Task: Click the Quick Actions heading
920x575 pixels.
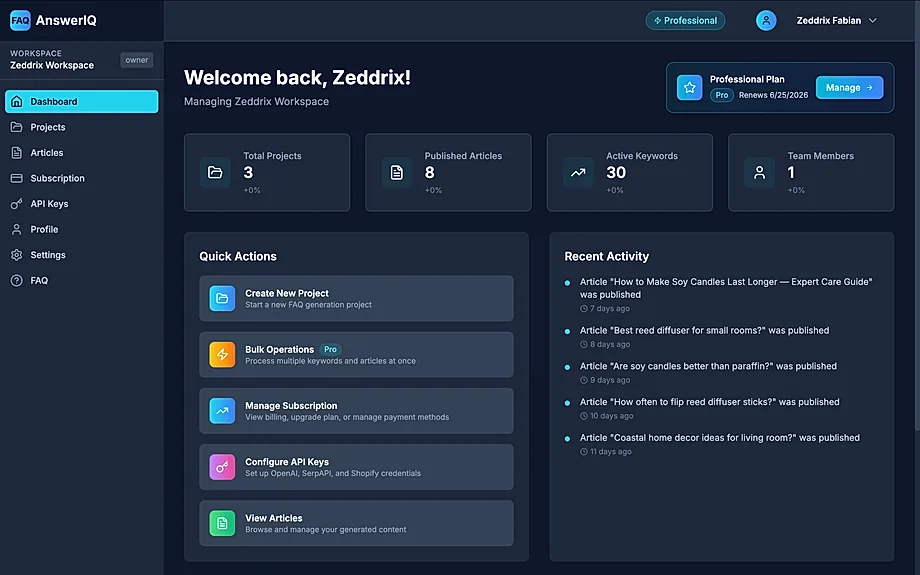Action: [238, 256]
